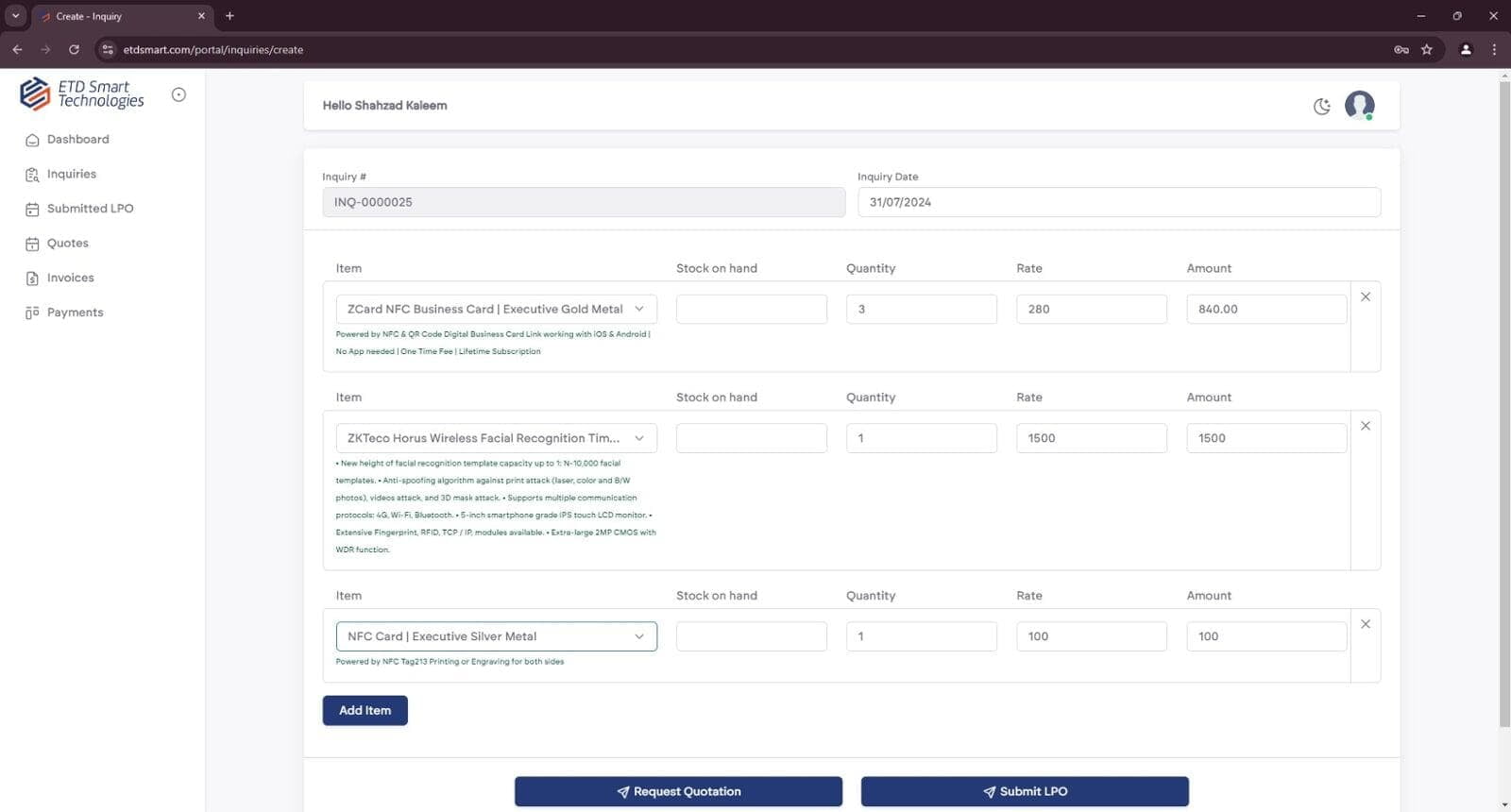
Task: Collapse sidebar using the circle toggle icon
Action: point(178,94)
